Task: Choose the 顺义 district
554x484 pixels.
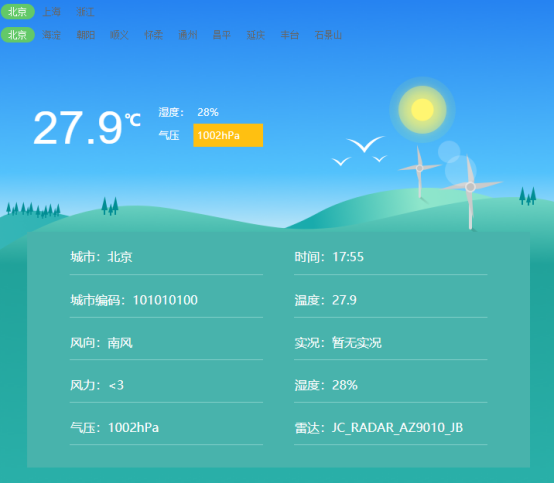Action: pyautogui.click(x=119, y=35)
